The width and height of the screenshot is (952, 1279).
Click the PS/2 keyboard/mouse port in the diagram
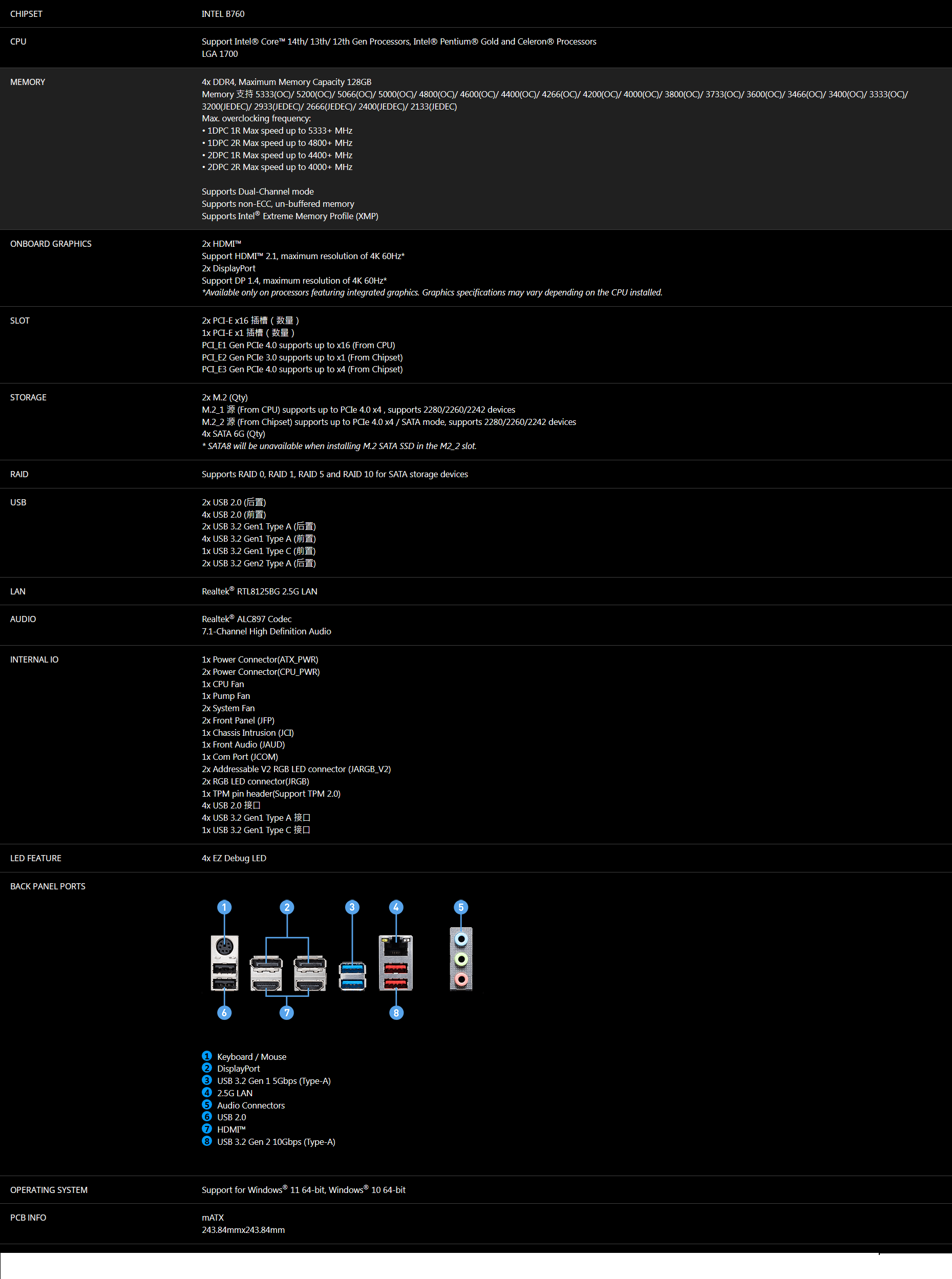coord(224,946)
